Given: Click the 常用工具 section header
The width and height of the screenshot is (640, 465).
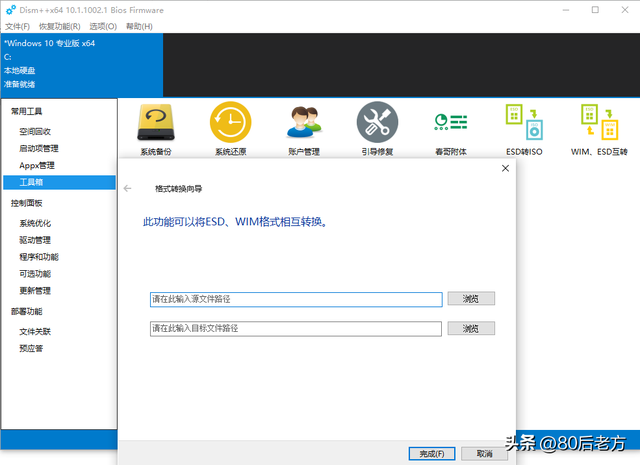Looking at the screenshot, I should pos(27,111).
